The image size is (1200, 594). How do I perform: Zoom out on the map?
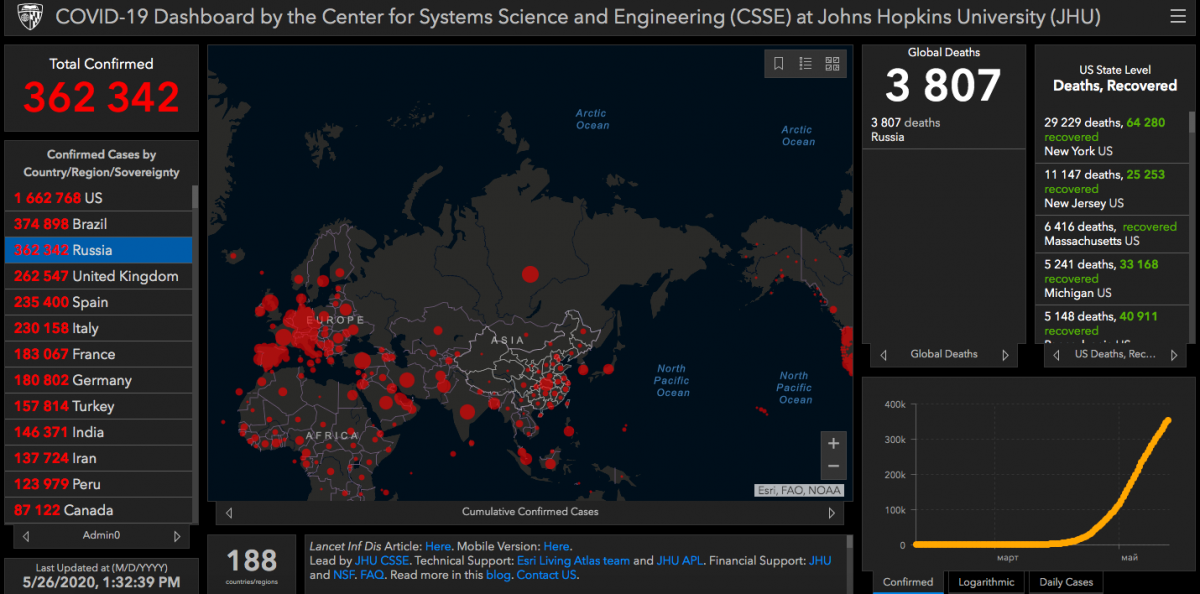coord(834,467)
